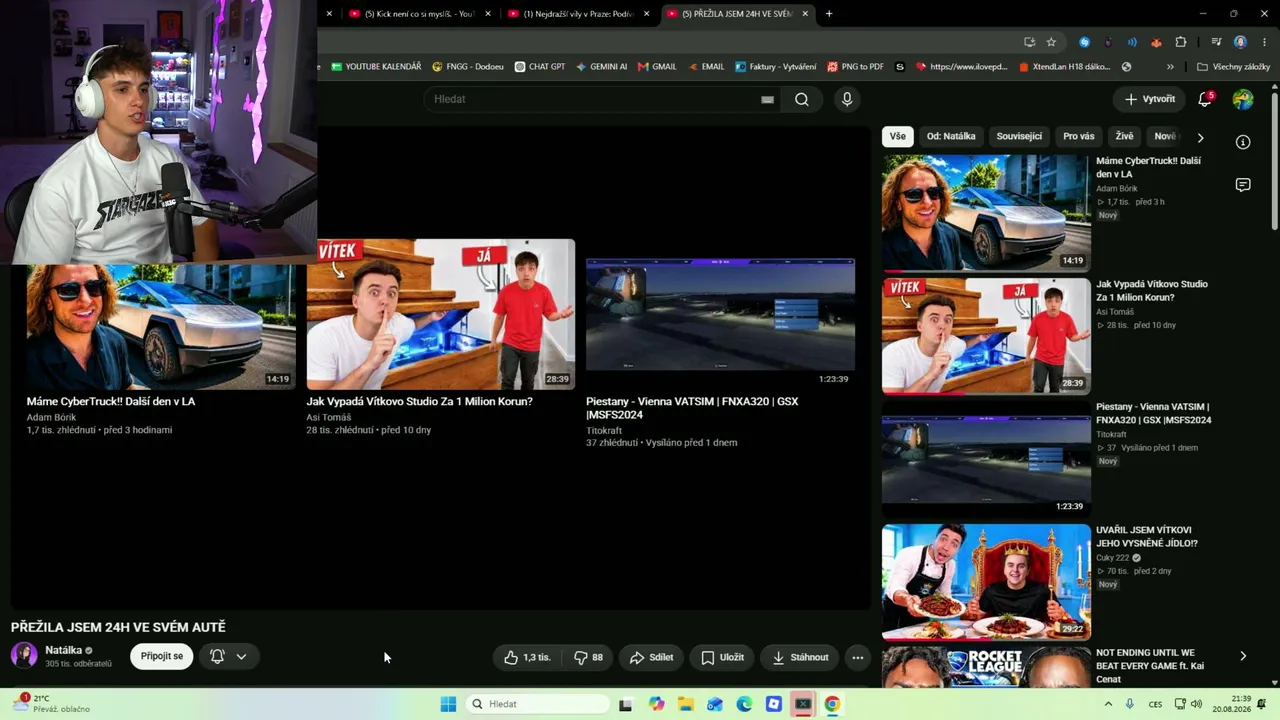Open the "PNG to PDF" bookmark
Screen dimensions: 1280x720
[855, 67]
